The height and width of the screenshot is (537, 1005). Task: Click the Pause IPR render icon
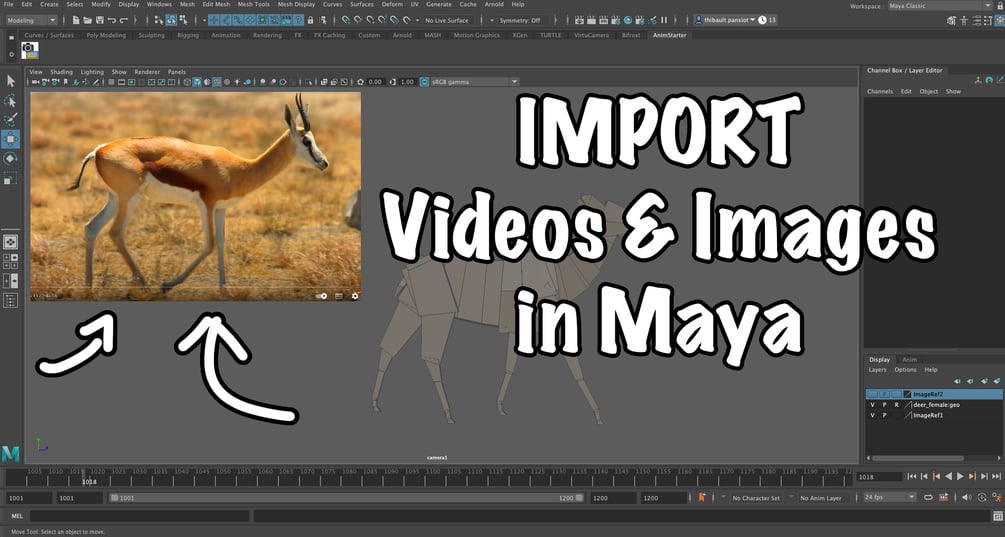[x=664, y=21]
